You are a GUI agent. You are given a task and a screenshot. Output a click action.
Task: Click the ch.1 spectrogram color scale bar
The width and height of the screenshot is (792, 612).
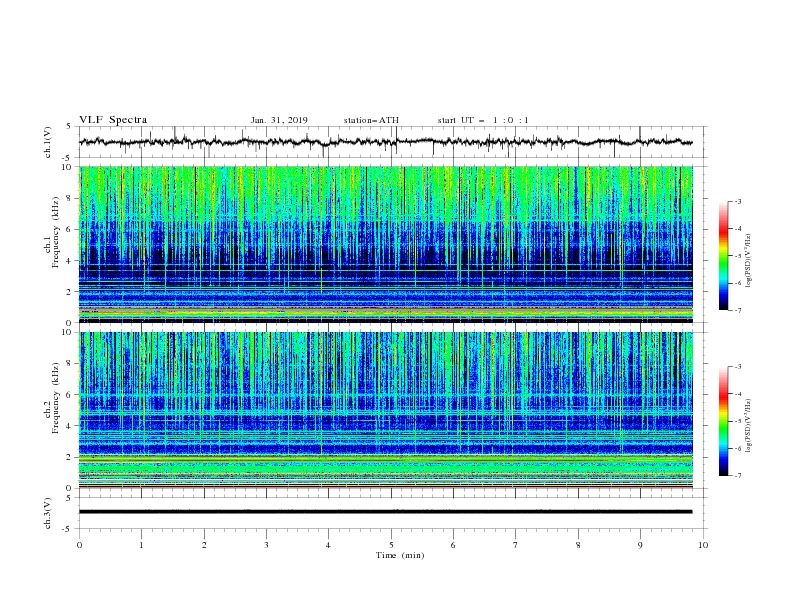724,256
